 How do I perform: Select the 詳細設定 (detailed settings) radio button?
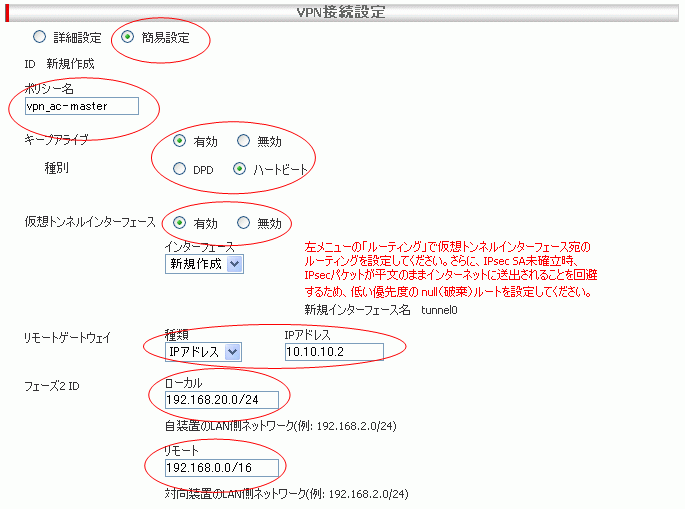coord(40,38)
